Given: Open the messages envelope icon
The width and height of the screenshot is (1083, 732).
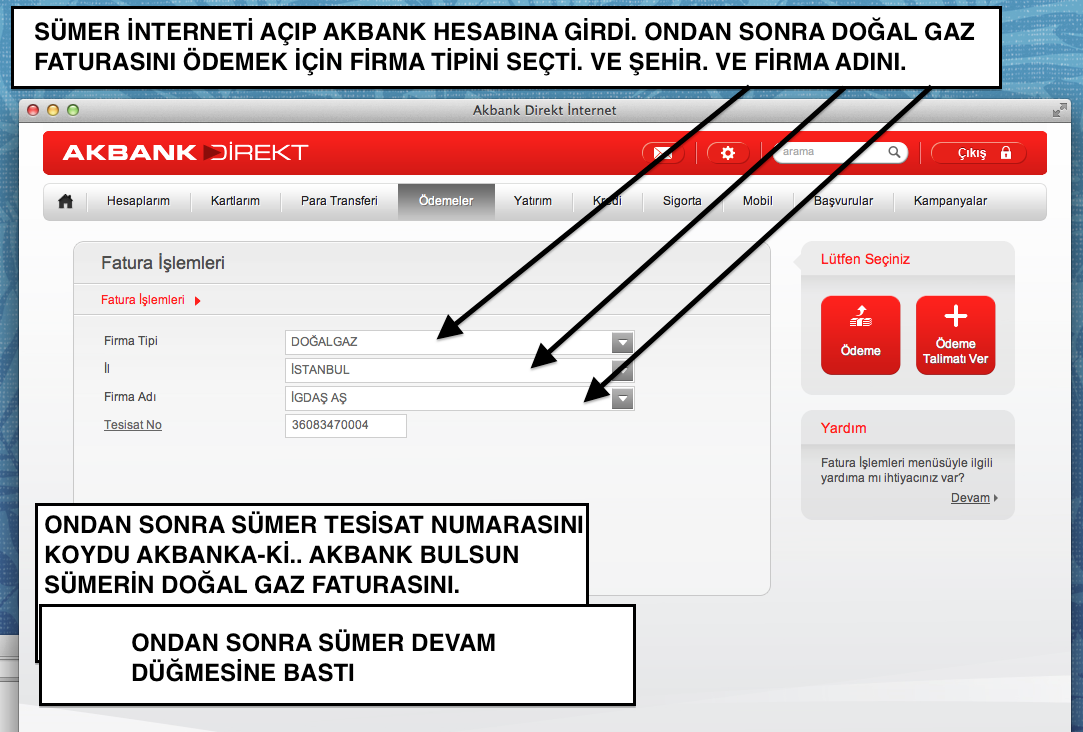Looking at the screenshot, I should coord(663,153).
